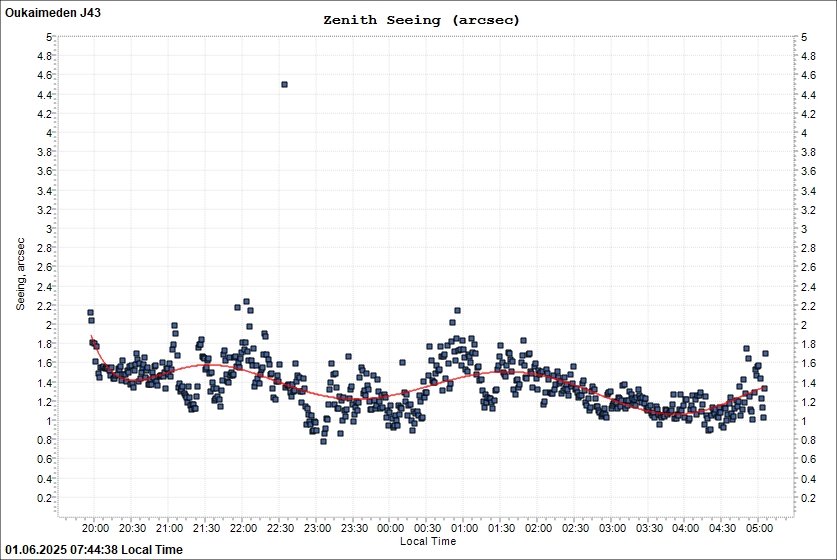Click the left y-axis '2.2' tick label
837x560 pixels.
pyautogui.click(x=44, y=306)
